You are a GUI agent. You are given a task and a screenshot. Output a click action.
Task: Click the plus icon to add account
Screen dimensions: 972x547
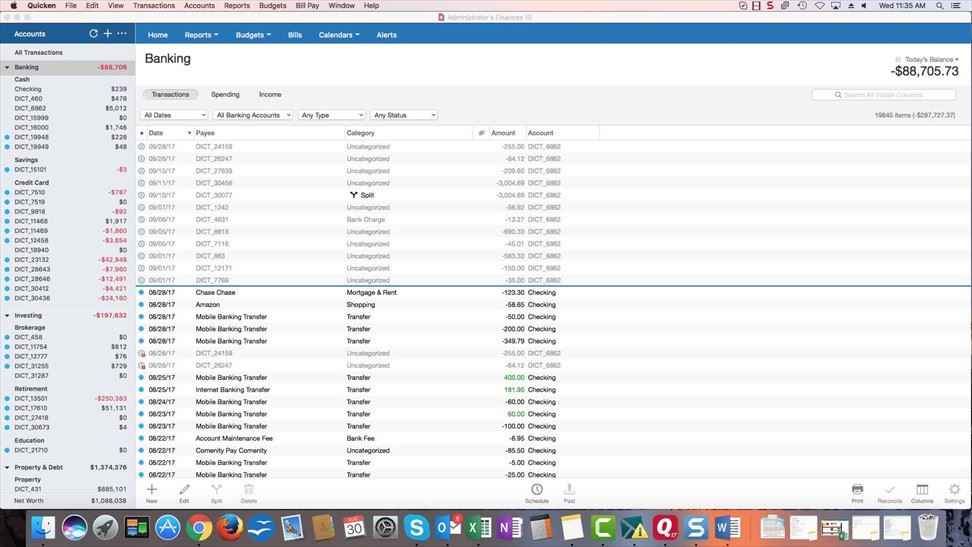tap(108, 34)
